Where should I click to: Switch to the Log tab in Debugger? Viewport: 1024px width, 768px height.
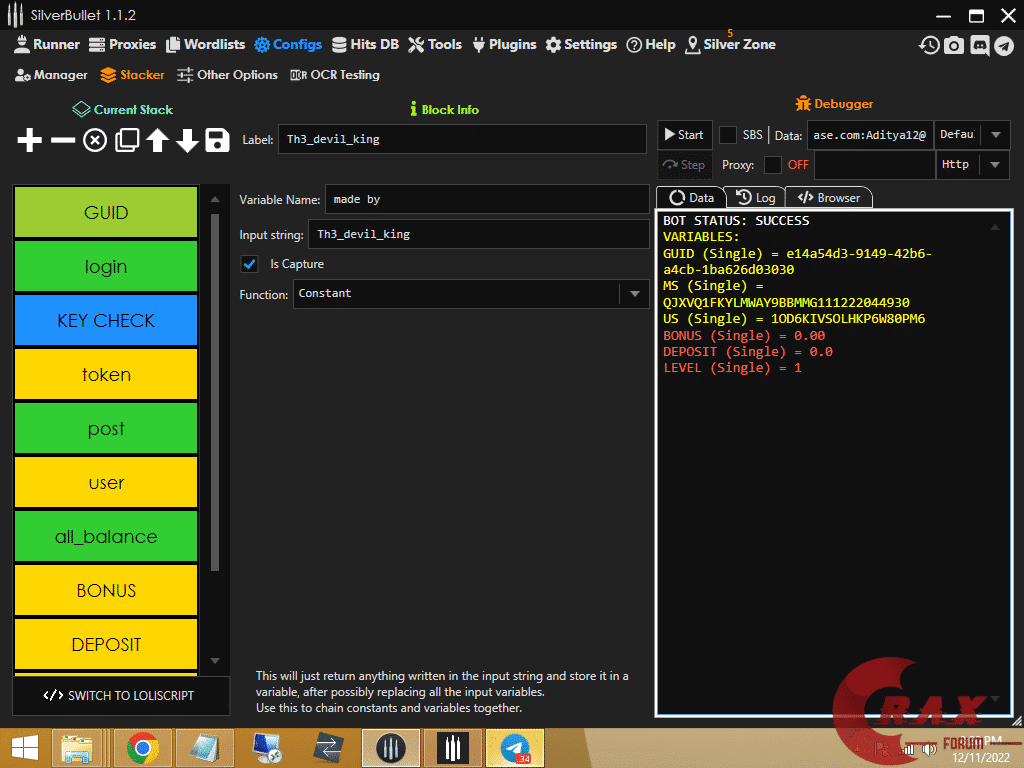pyautogui.click(x=755, y=197)
